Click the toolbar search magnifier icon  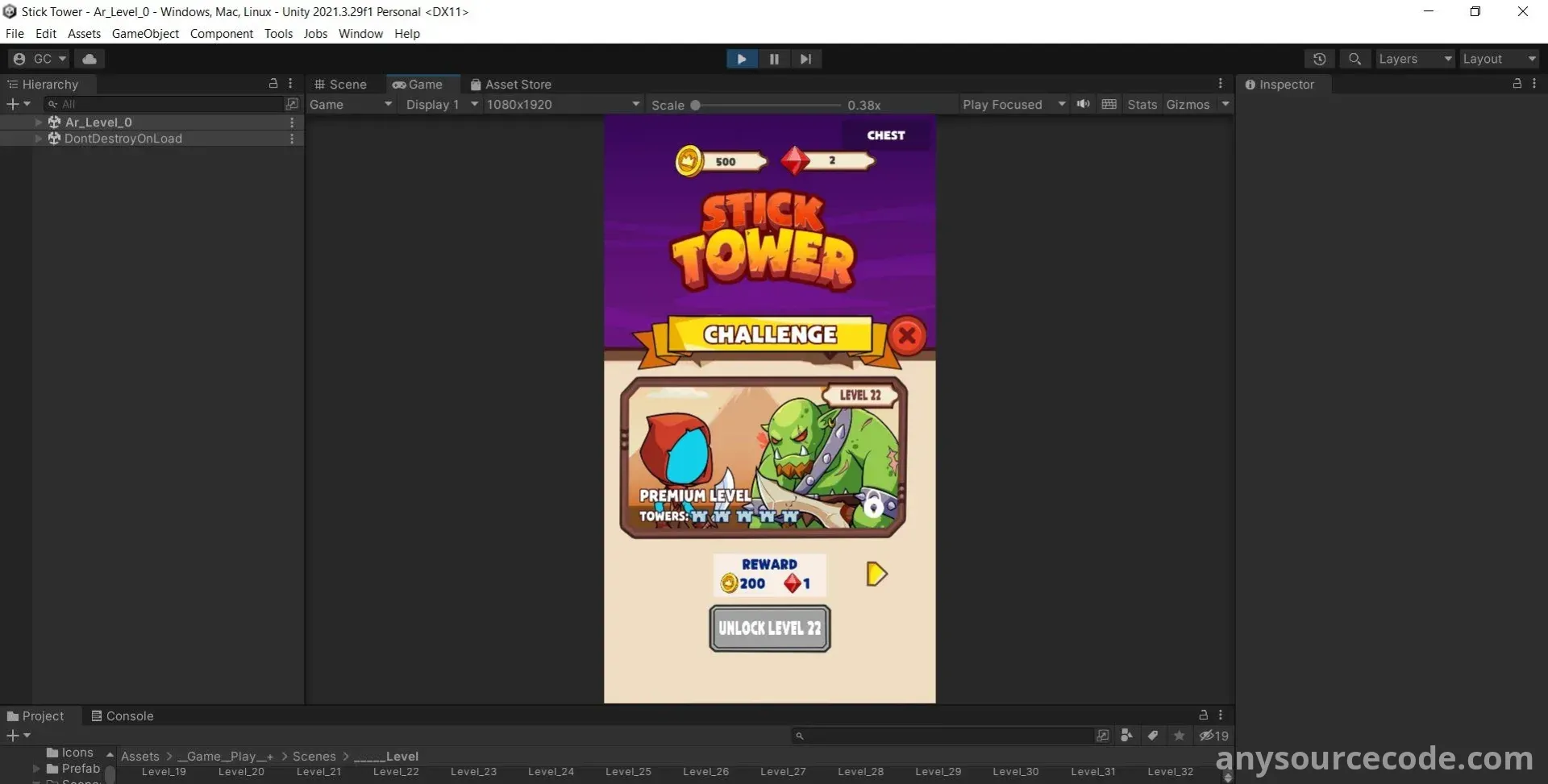click(1354, 59)
